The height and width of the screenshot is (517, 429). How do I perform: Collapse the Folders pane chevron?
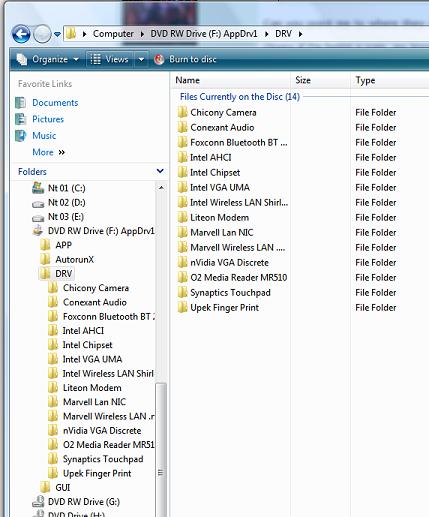[x=160, y=171]
